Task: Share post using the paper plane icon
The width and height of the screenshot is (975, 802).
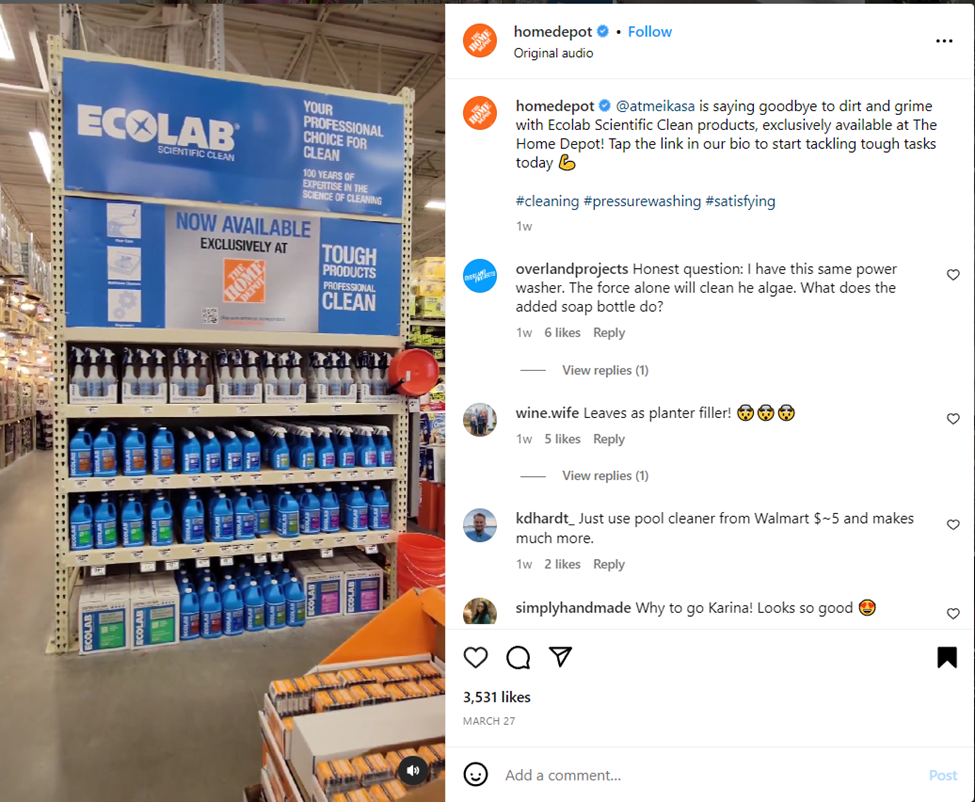Action: pos(560,657)
